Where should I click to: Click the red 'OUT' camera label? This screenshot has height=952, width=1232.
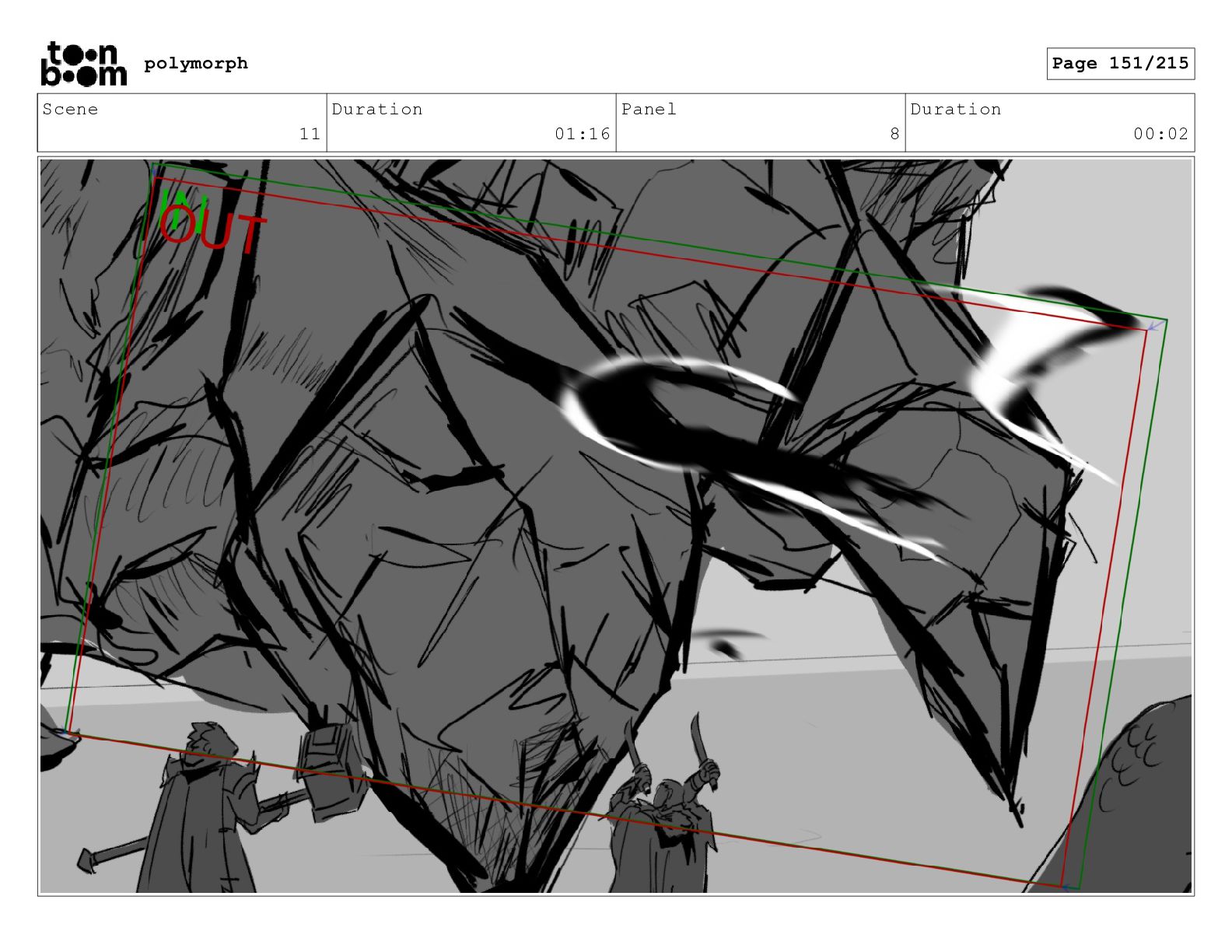(x=213, y=230)
